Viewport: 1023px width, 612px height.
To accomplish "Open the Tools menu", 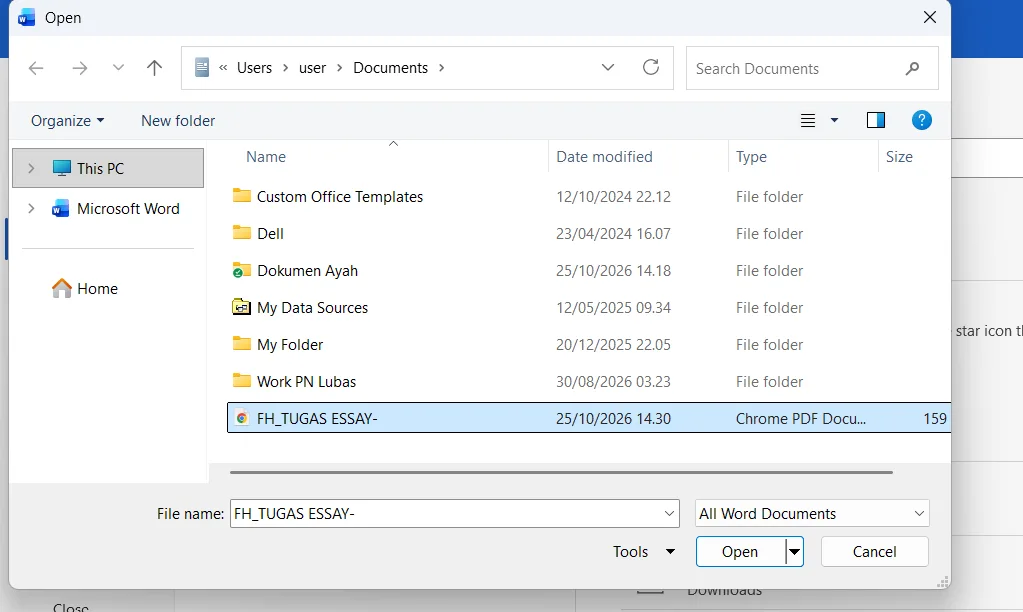I will (x=643, y=552).
